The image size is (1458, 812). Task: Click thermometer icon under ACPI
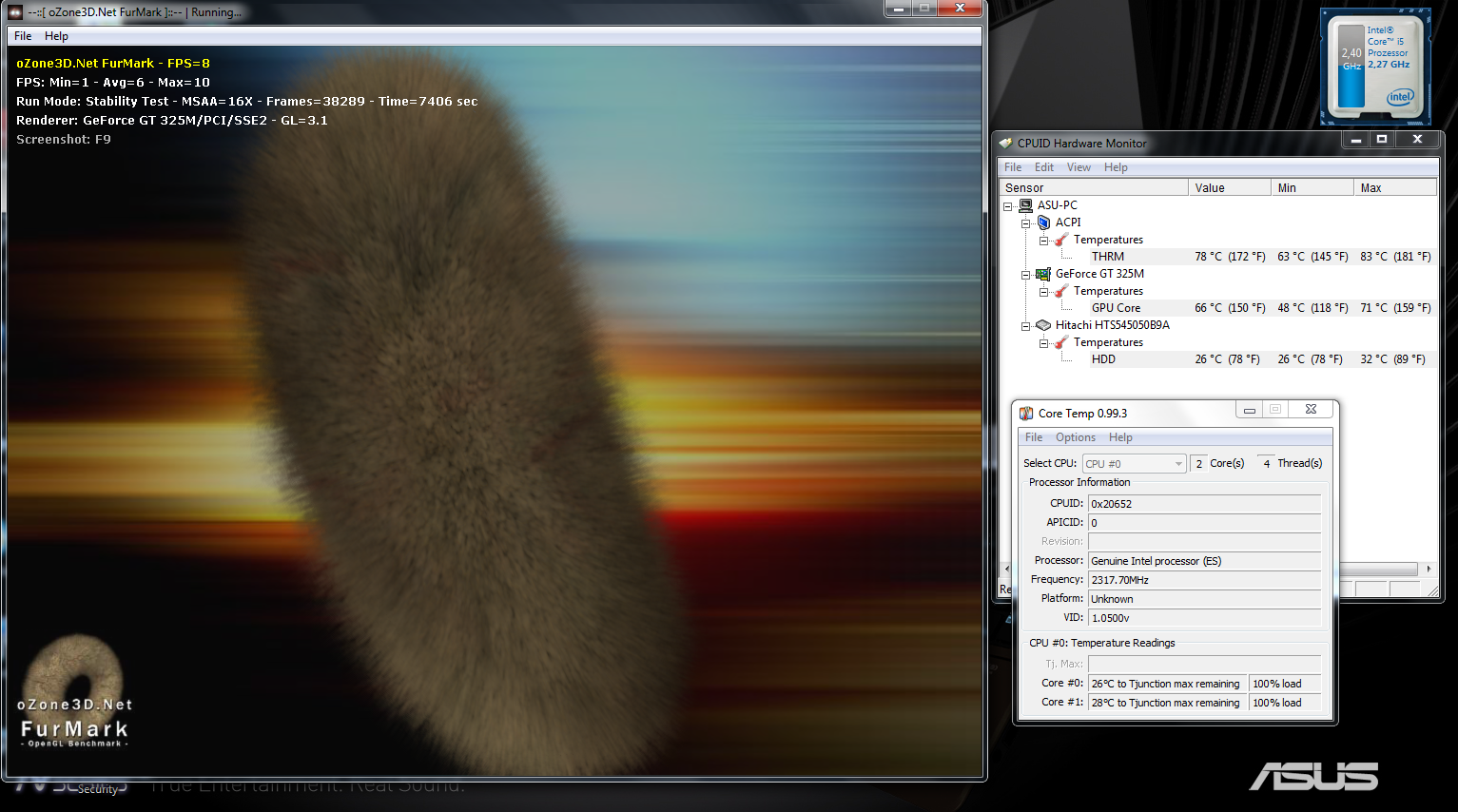(x=1061, y=240)
